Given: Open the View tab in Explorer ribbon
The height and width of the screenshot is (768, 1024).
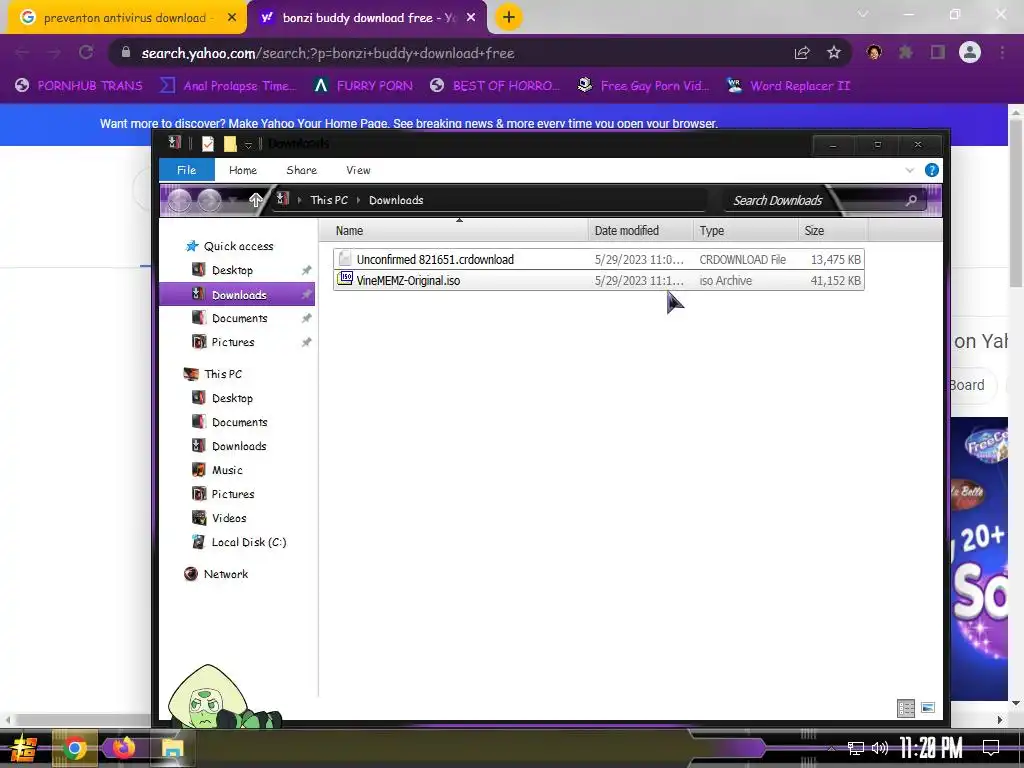Looking at the screenshot, I should (358, 170).
